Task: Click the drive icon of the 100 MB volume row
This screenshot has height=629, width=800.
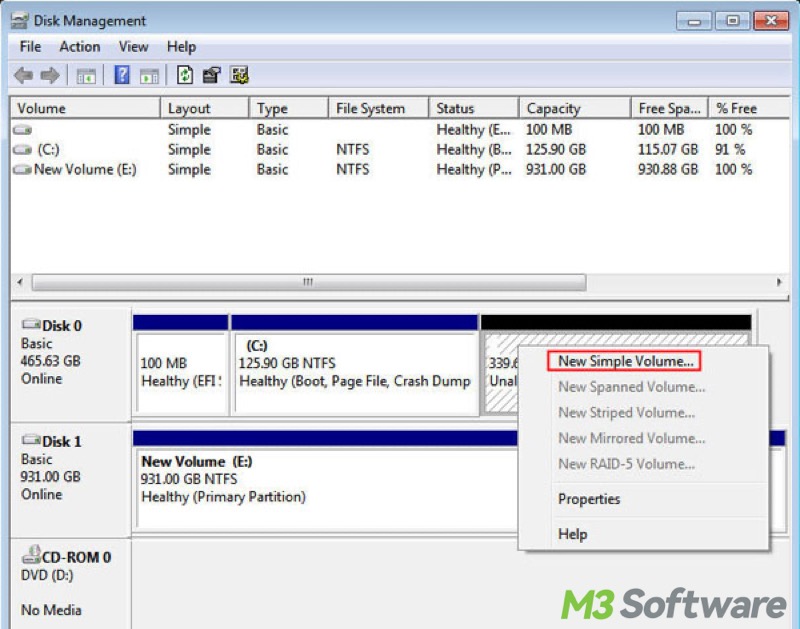Action: point(22,130)
